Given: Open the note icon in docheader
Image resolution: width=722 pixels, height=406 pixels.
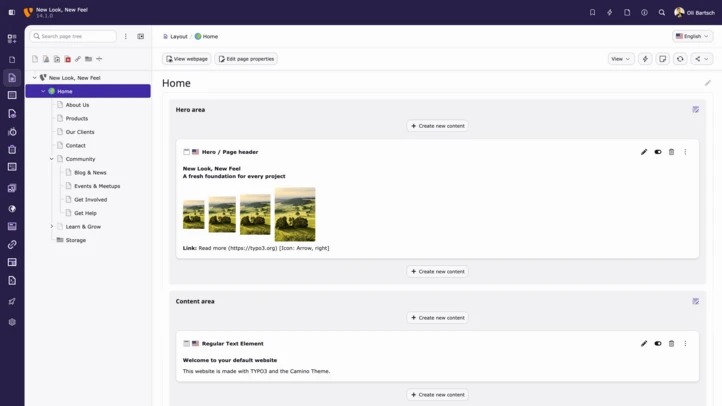Looking at the screenshot, I should (x=663, y=59).
